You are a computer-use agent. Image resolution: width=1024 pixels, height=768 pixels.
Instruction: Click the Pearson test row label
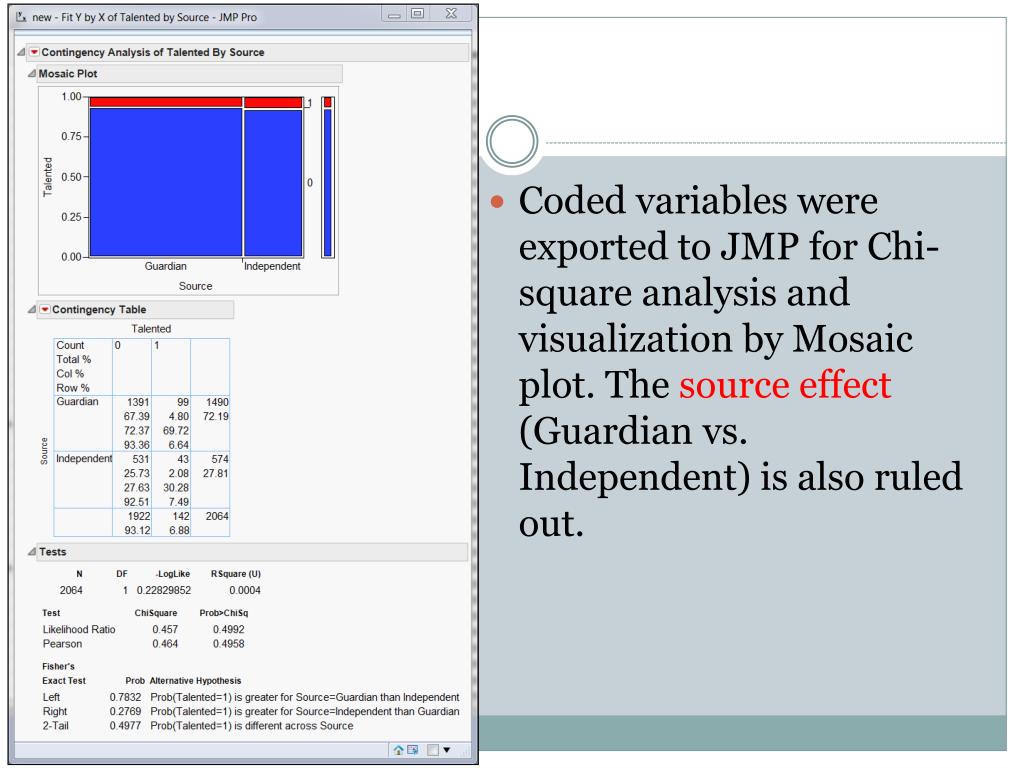point(63,644)
